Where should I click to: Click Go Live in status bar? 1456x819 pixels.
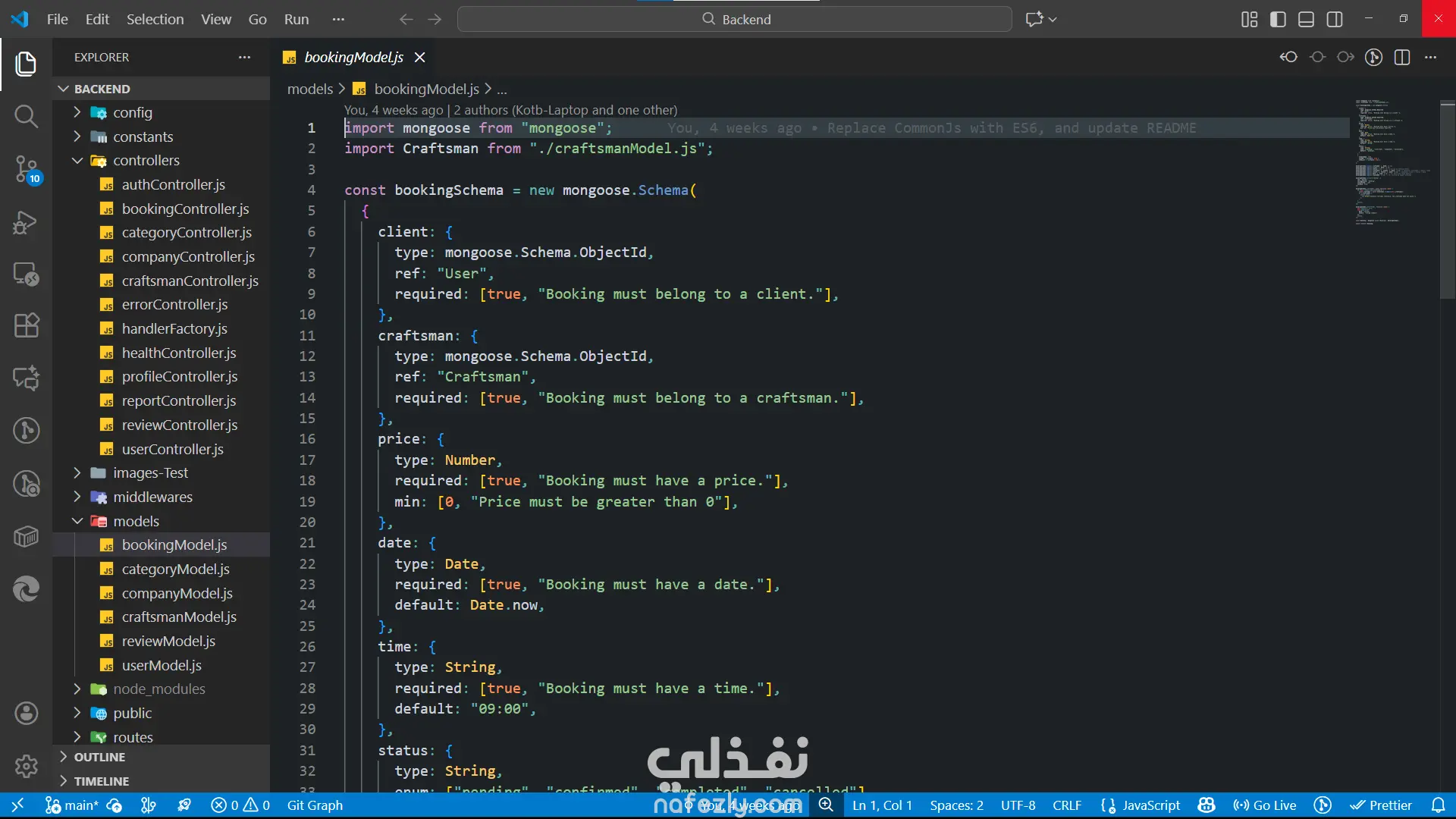coord(1265,805)
